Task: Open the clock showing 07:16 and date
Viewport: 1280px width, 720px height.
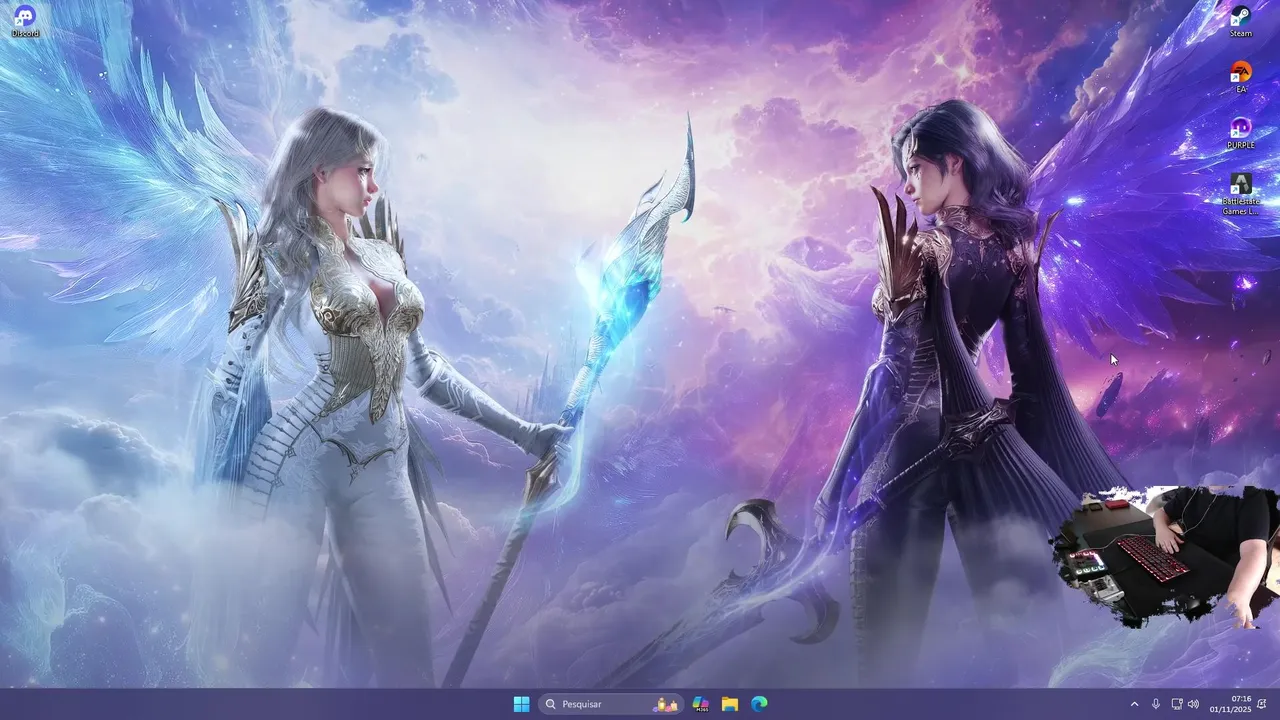Action: (1230, 704)
